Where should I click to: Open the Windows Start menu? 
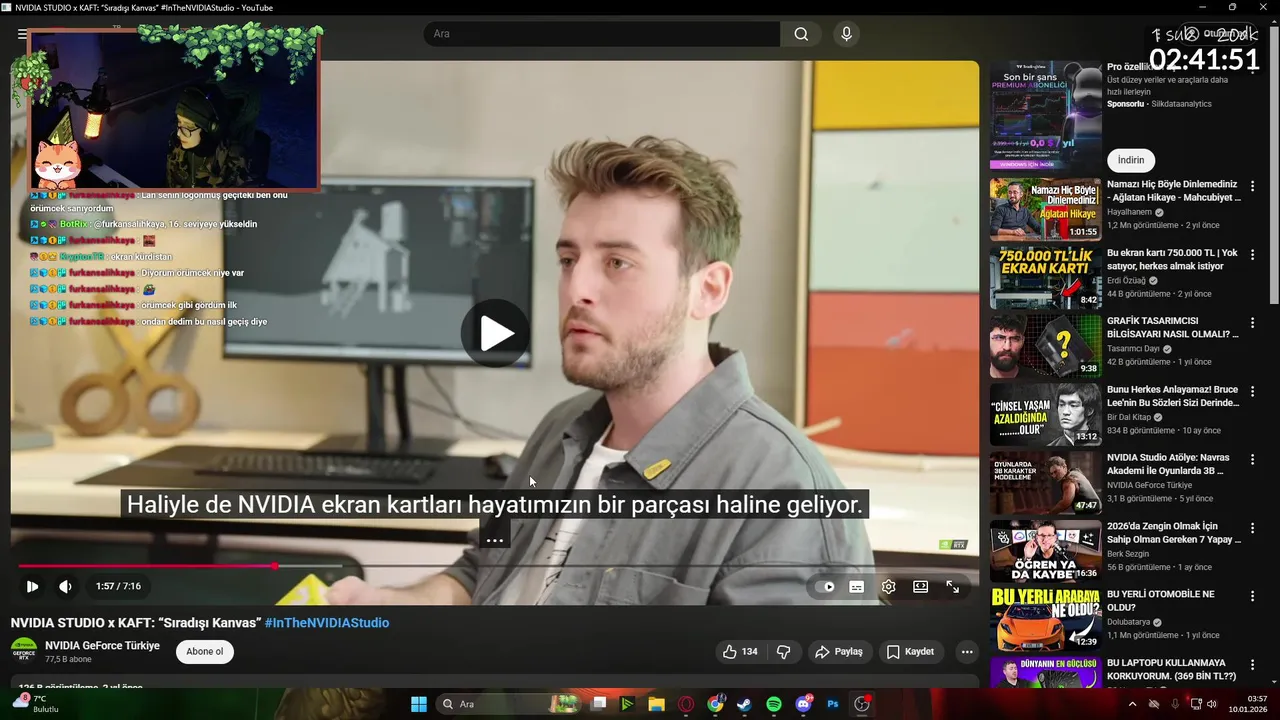tap(419, 704)
